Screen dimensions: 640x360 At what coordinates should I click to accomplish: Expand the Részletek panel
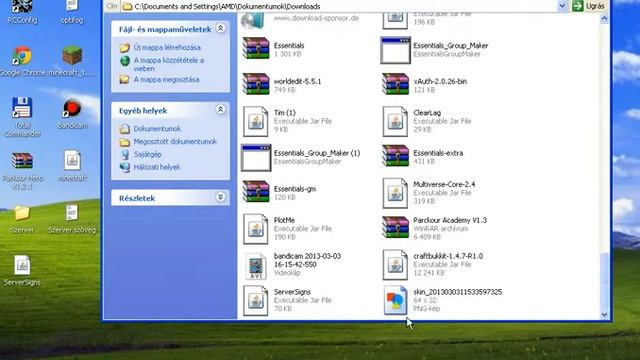220,197
